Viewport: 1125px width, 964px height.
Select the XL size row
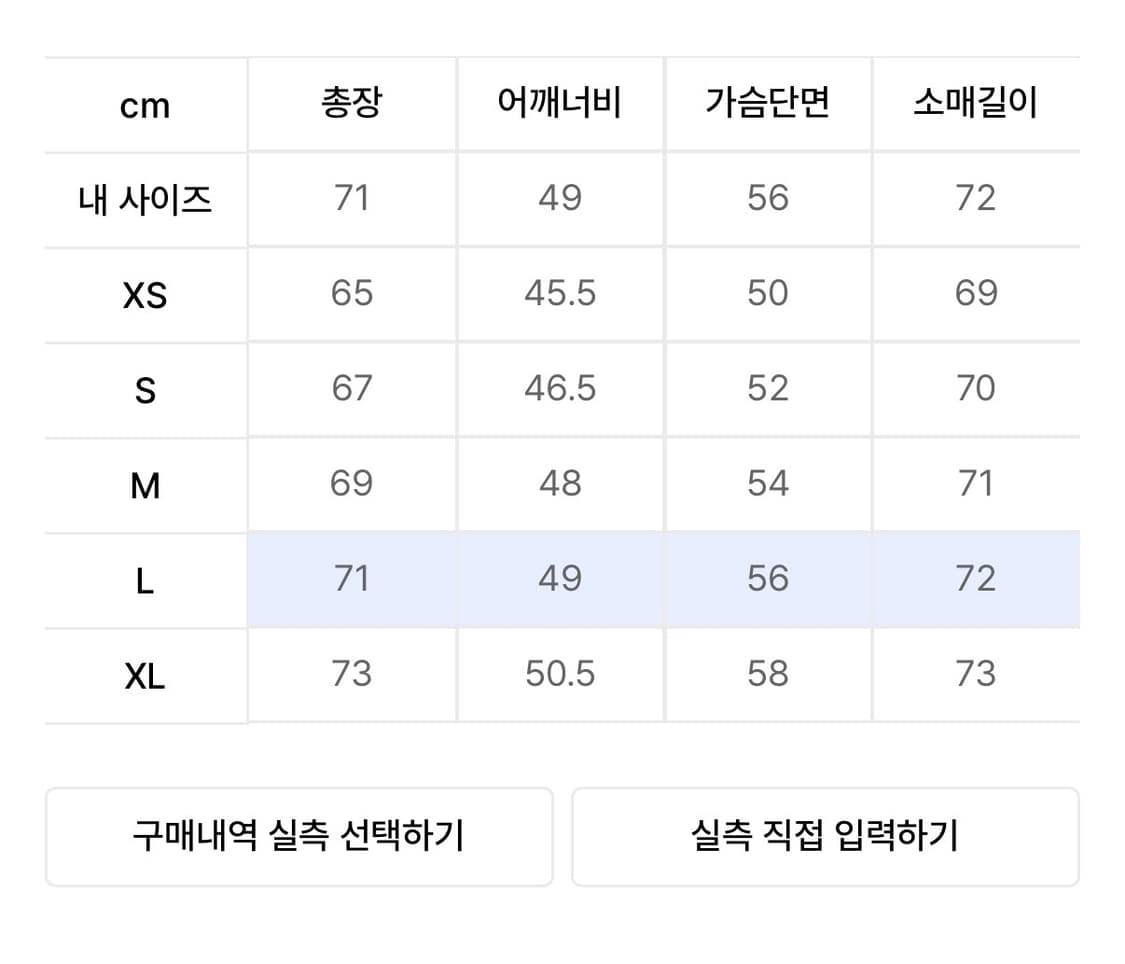click(145, 676)
